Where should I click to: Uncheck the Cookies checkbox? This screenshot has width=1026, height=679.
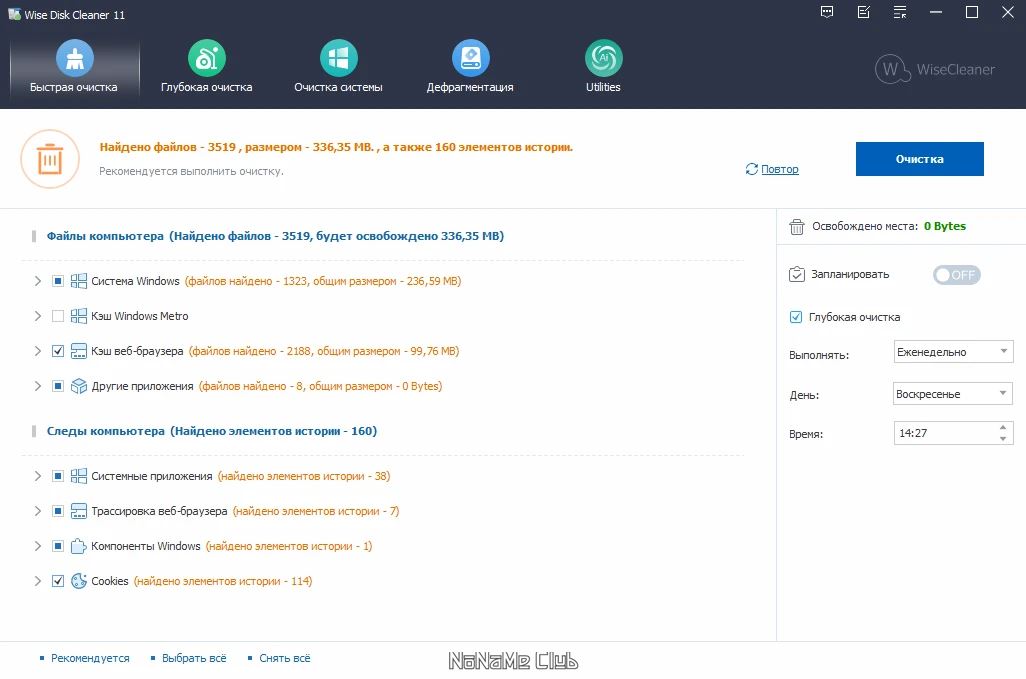pos(58,581)
